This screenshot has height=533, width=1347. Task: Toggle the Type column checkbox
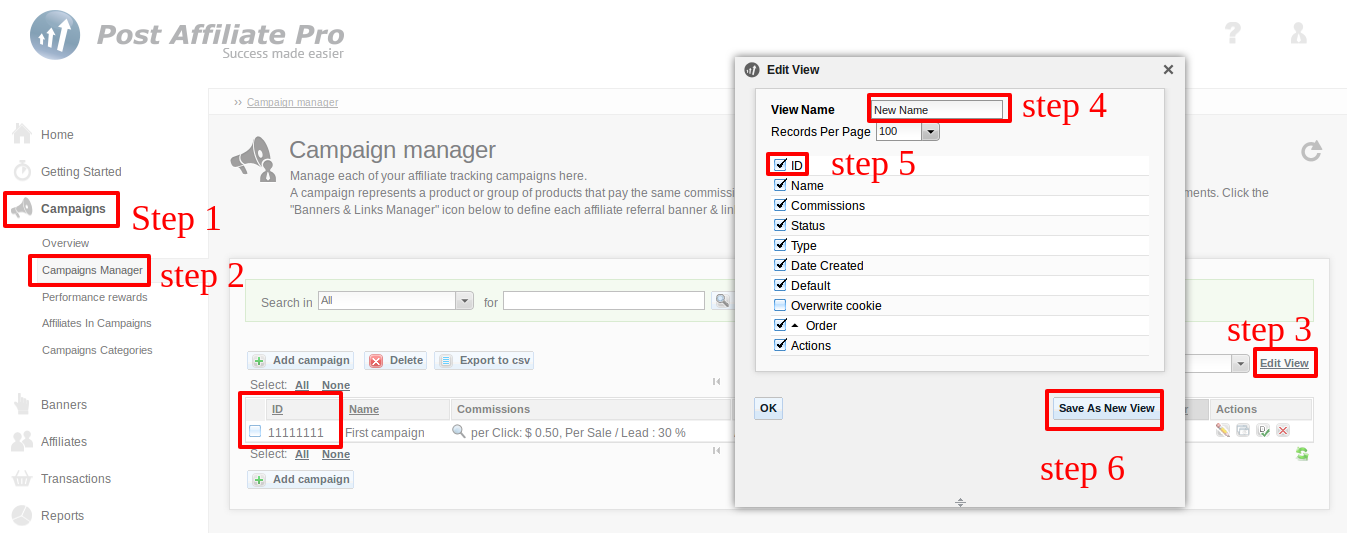(780, 244)
